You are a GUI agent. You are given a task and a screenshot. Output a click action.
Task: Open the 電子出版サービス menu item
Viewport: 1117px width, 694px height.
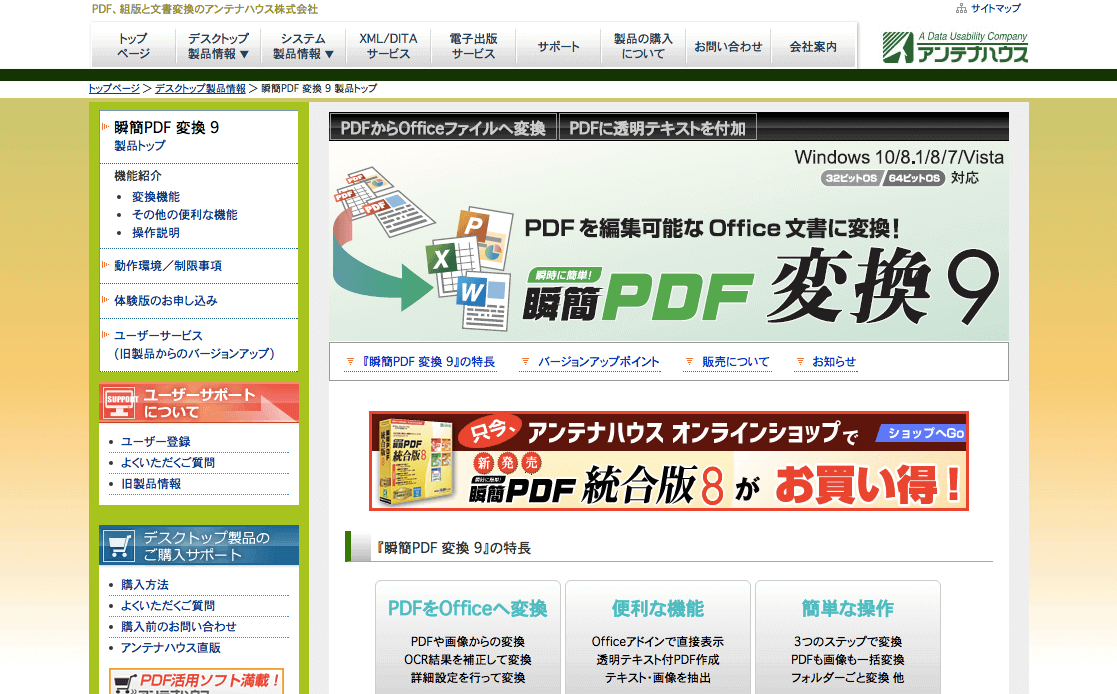click(x=473, y=46)
